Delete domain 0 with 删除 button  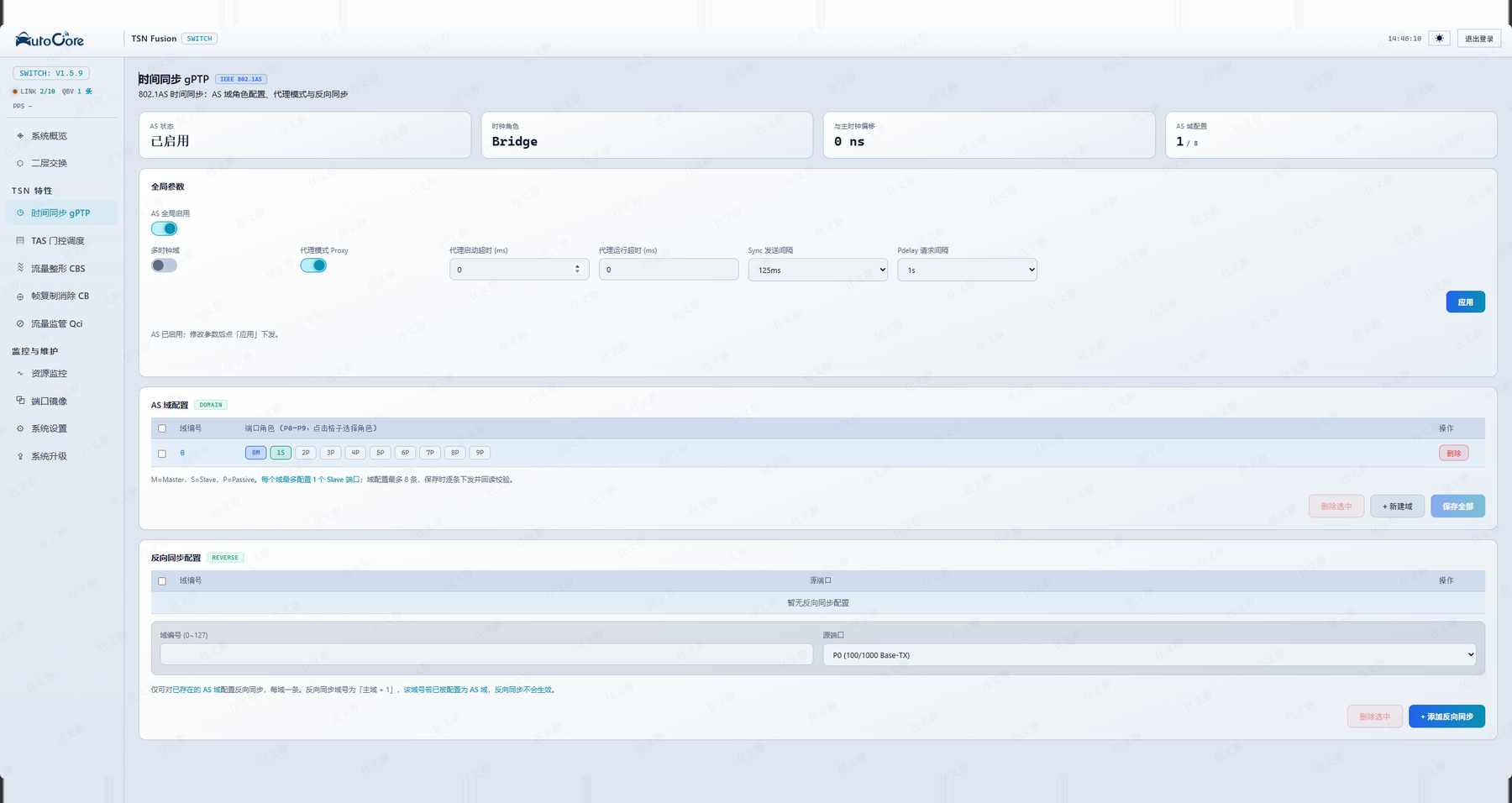(x=1453, y=453)
